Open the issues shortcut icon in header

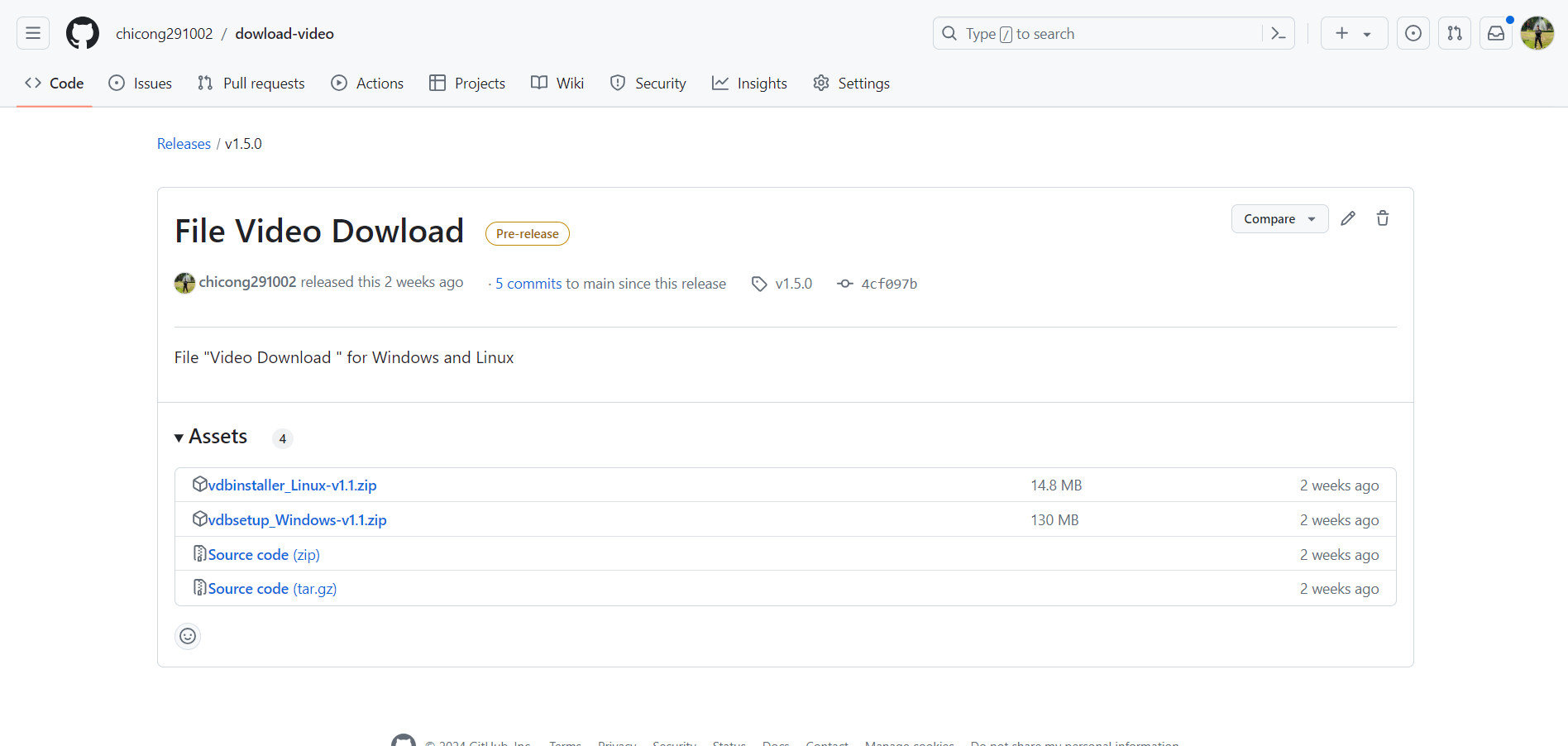pyautogui.click(x=1413, y=33)
